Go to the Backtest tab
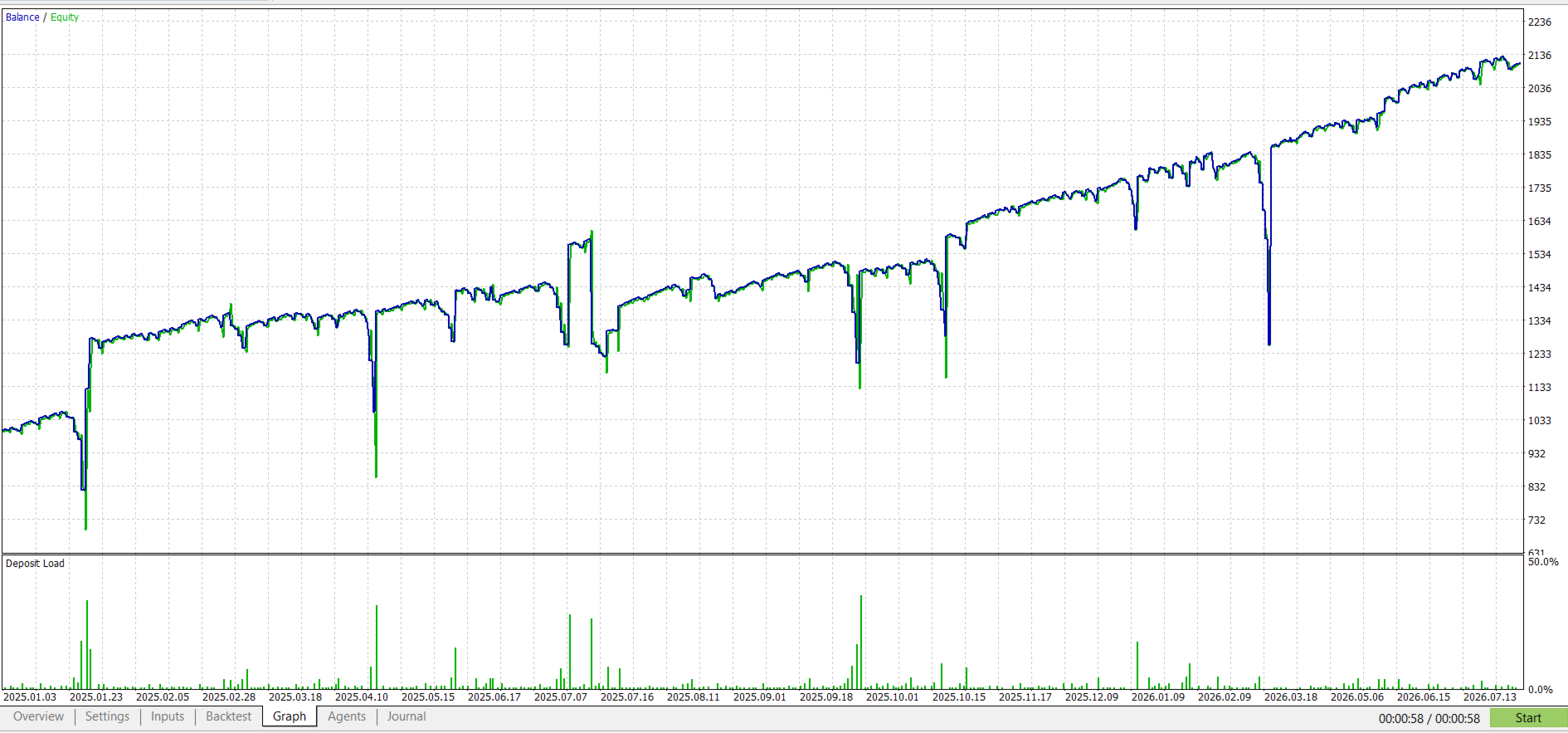1568x733 pixels. (228, 716)
